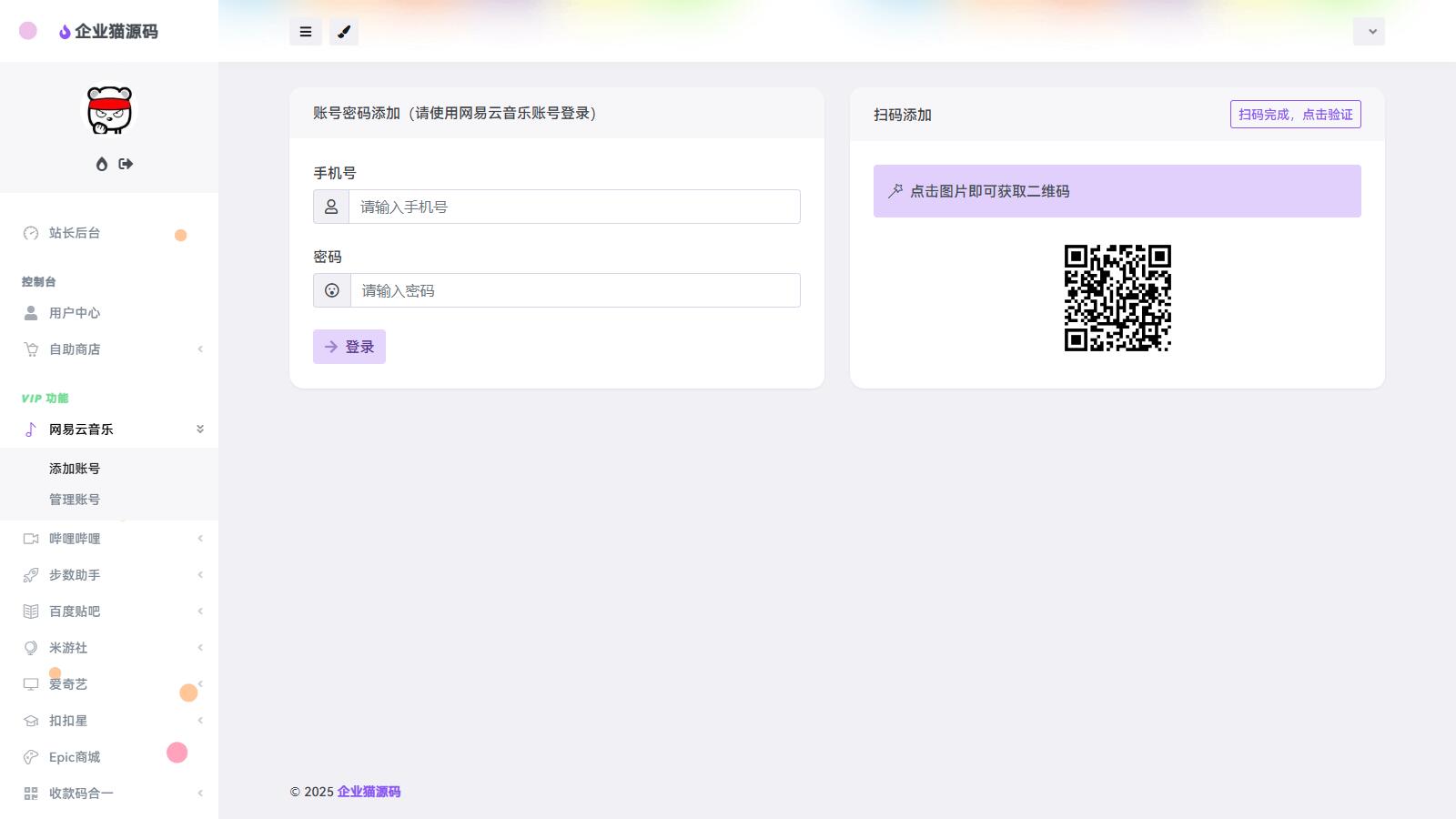This screenshot has height=819, width=1456.
Task: Toggle the hamburger sidebar menu button
Action: click(x=306, y=32)
